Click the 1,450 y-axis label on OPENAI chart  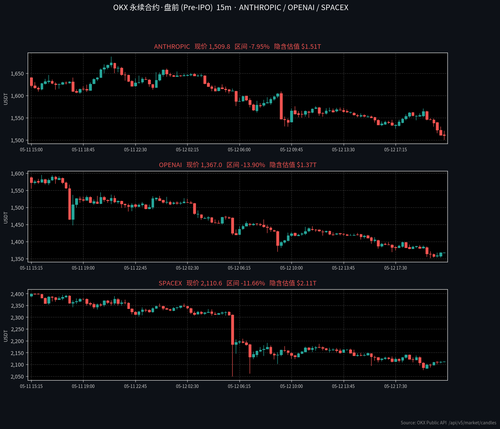tap(17, 225)
